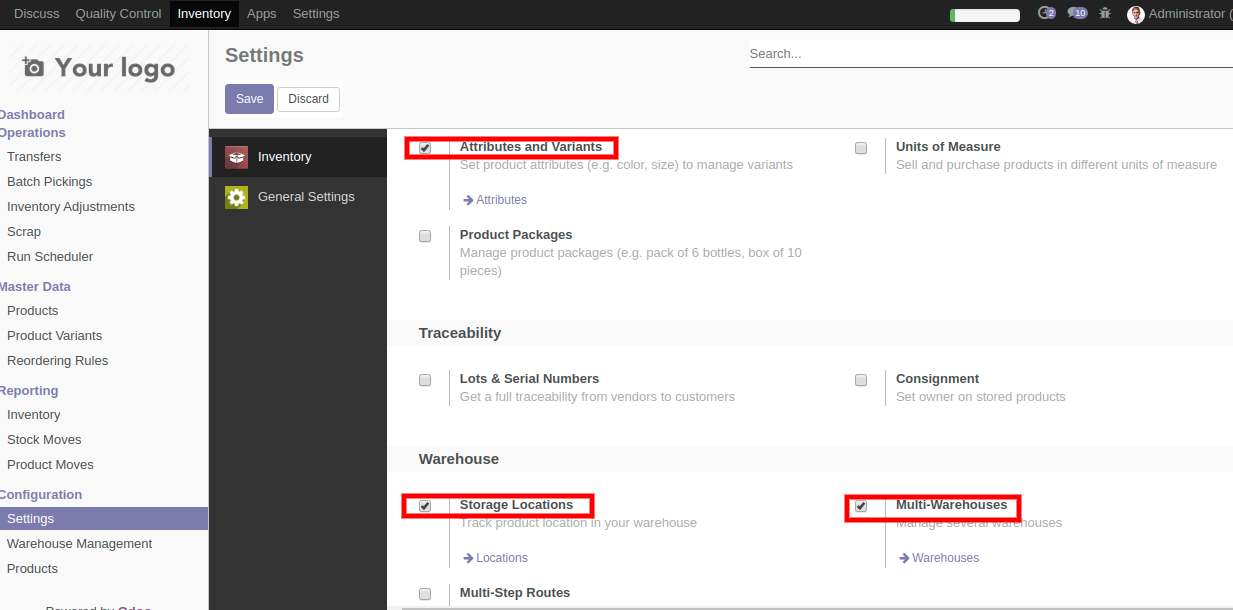Open the Warehouses link
Image resolution: width=1233 pixels, height=610 pixels.
945,558
